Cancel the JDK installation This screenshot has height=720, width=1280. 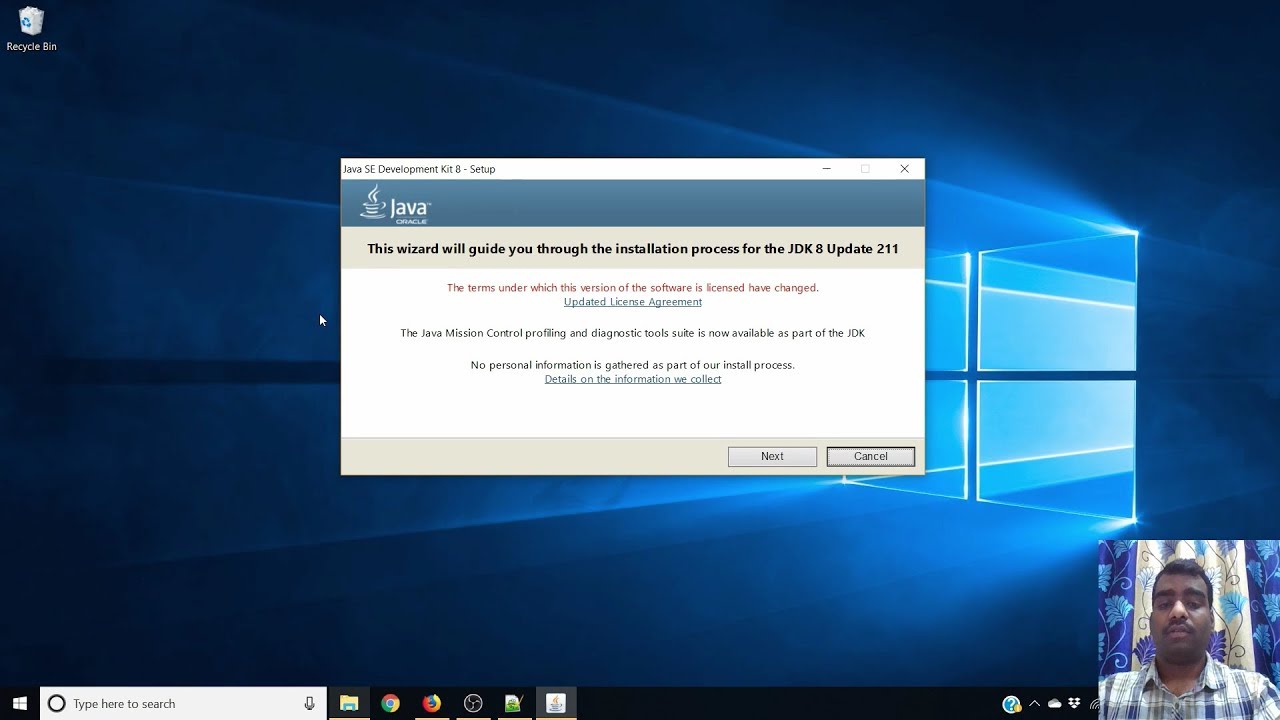click(x=870, y=456)
